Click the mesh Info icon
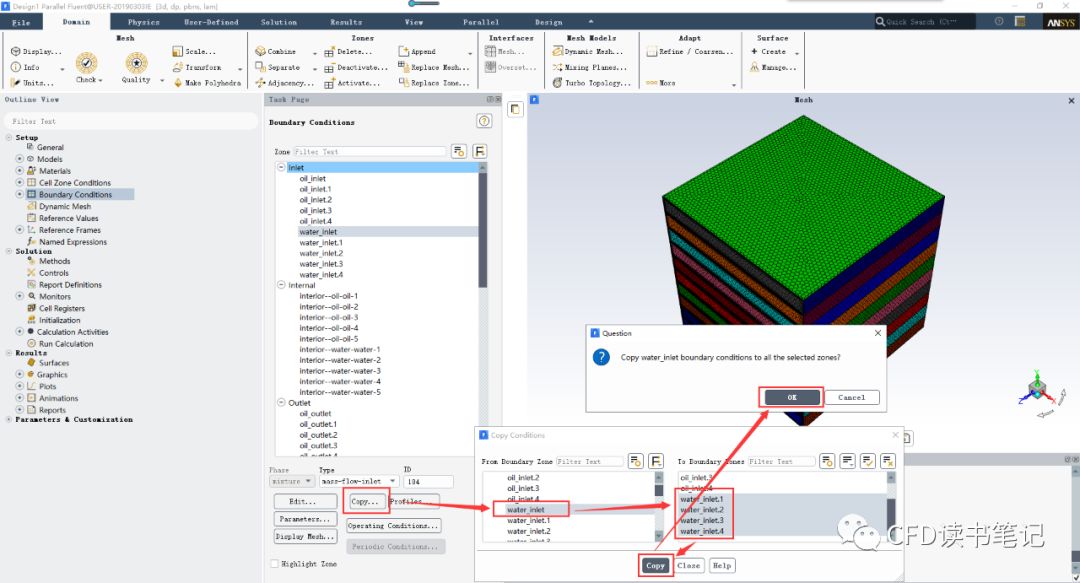 16,68
